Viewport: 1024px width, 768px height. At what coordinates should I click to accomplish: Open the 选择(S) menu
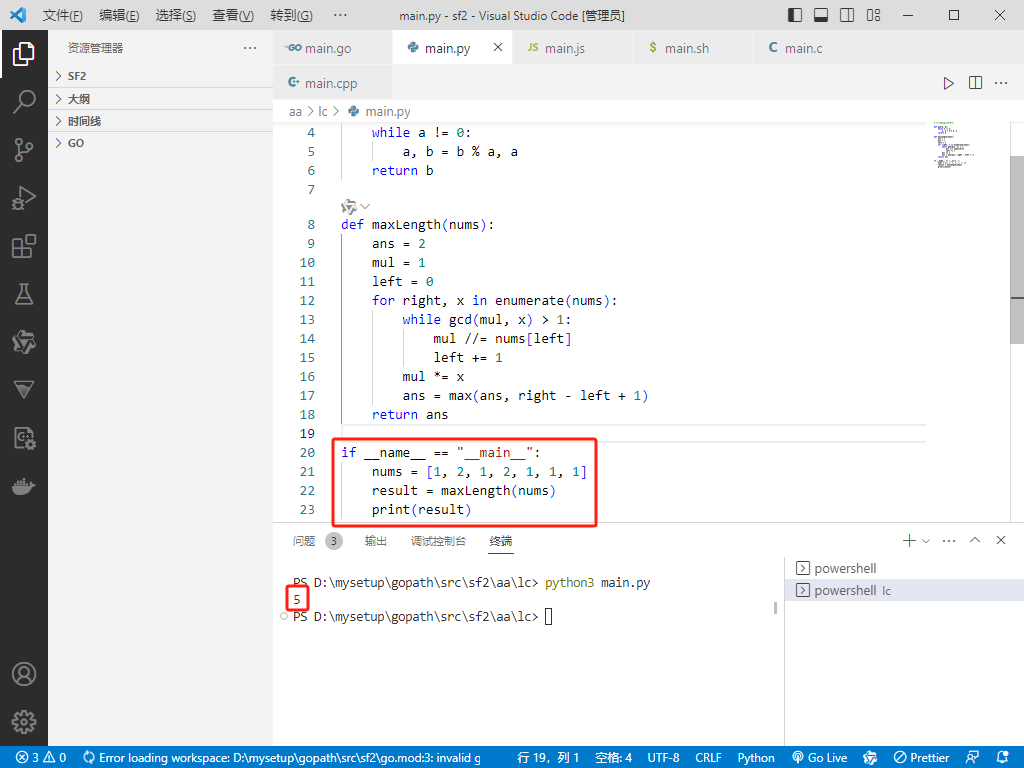pyautogui.click(x=176, y=16)
